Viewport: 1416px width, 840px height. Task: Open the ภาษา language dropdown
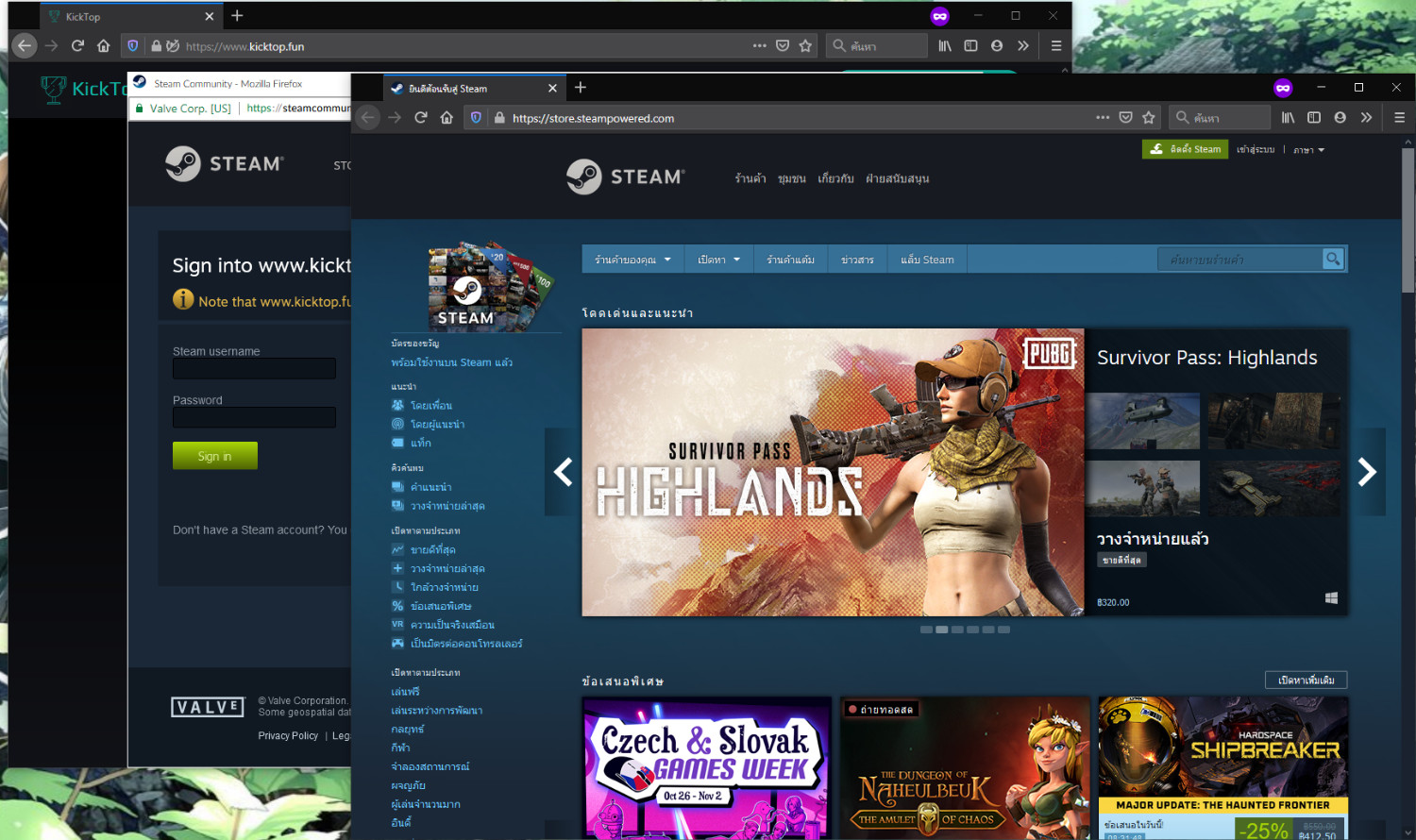coord(1309,150)
